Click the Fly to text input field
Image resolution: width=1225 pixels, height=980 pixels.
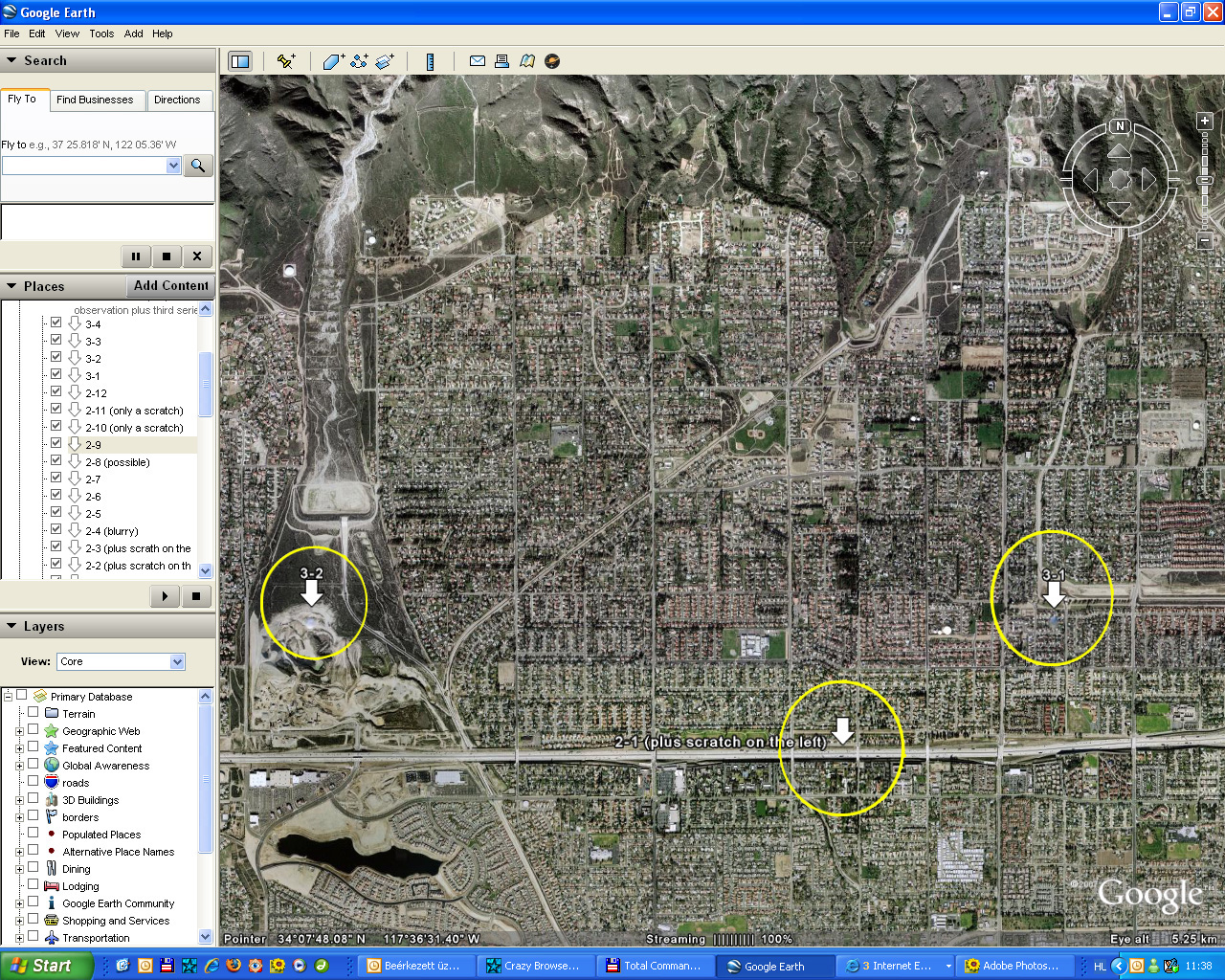84,166
